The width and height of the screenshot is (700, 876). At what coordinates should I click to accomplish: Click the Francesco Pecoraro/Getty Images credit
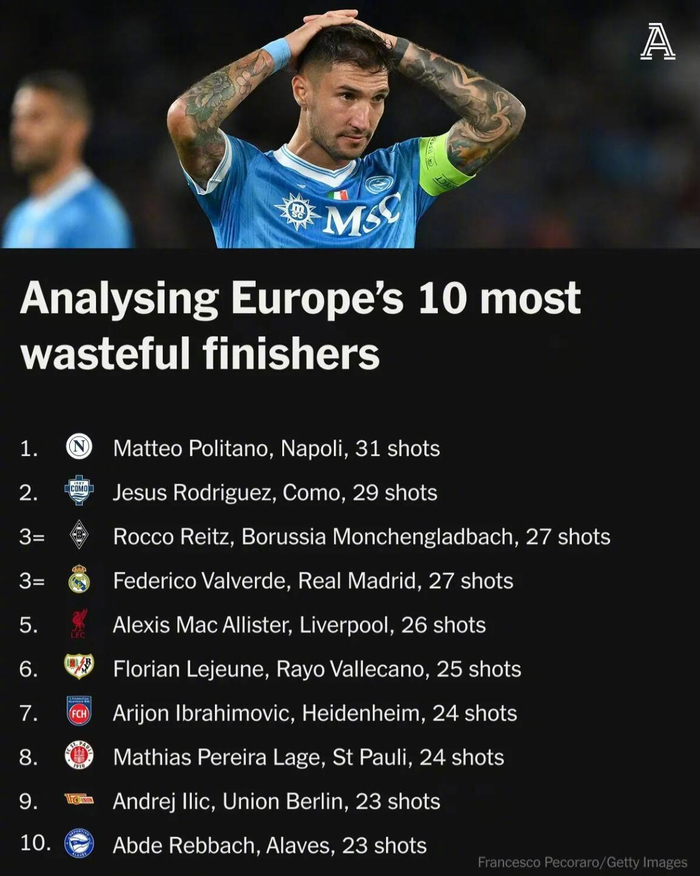click(x=582, y=861)
